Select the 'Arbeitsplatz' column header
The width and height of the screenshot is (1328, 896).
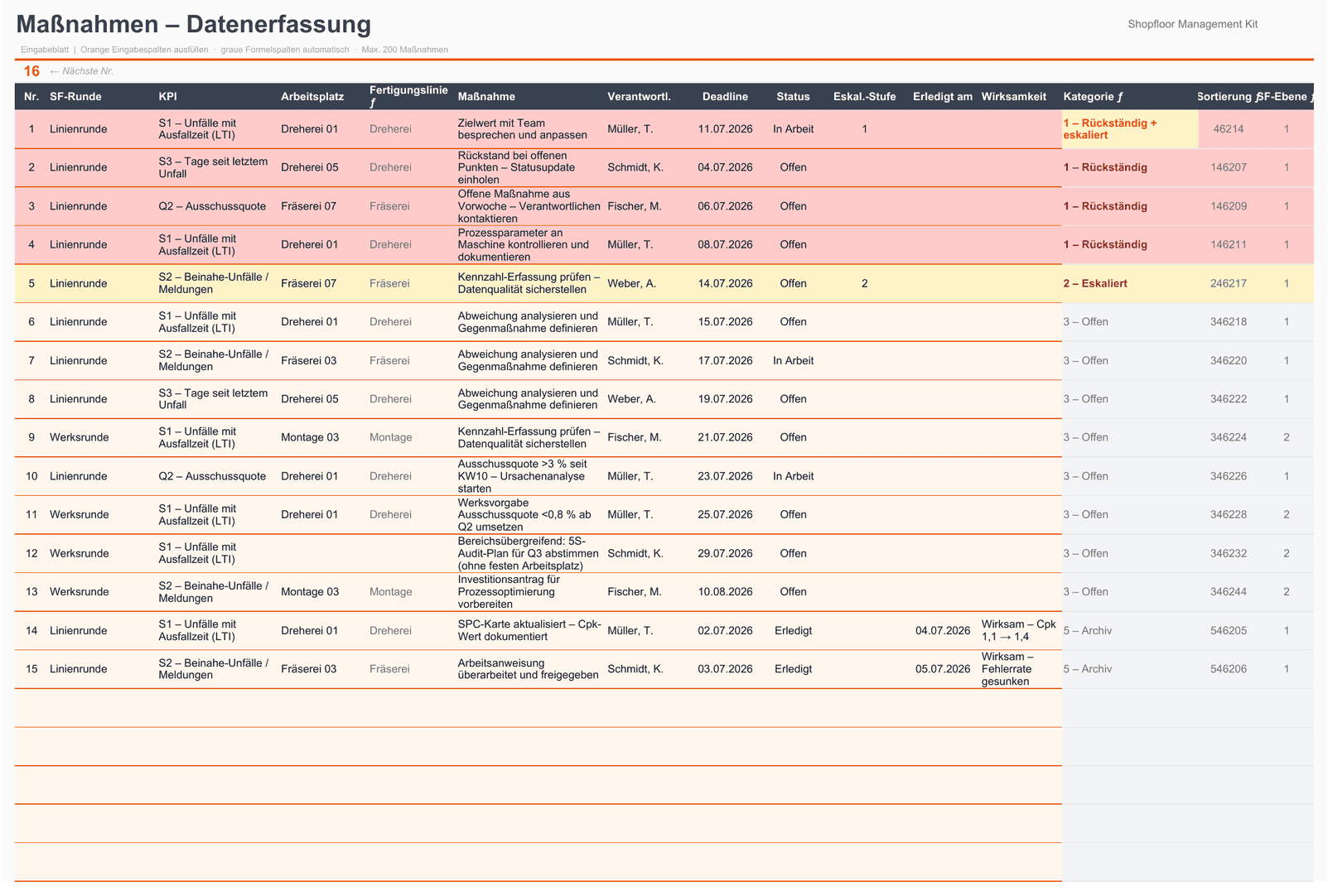[x=323, y=97]
